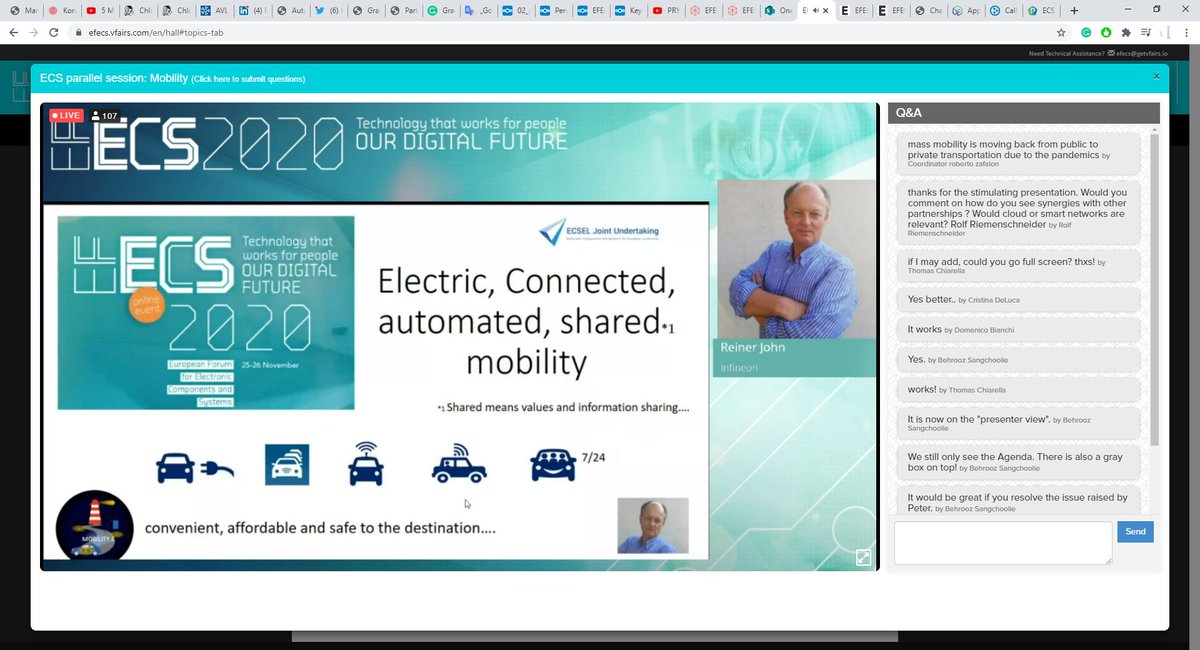
Task: Click 'Yes.' message by Behrooz Sangchoolie
Action: (x=1018, y=358)
